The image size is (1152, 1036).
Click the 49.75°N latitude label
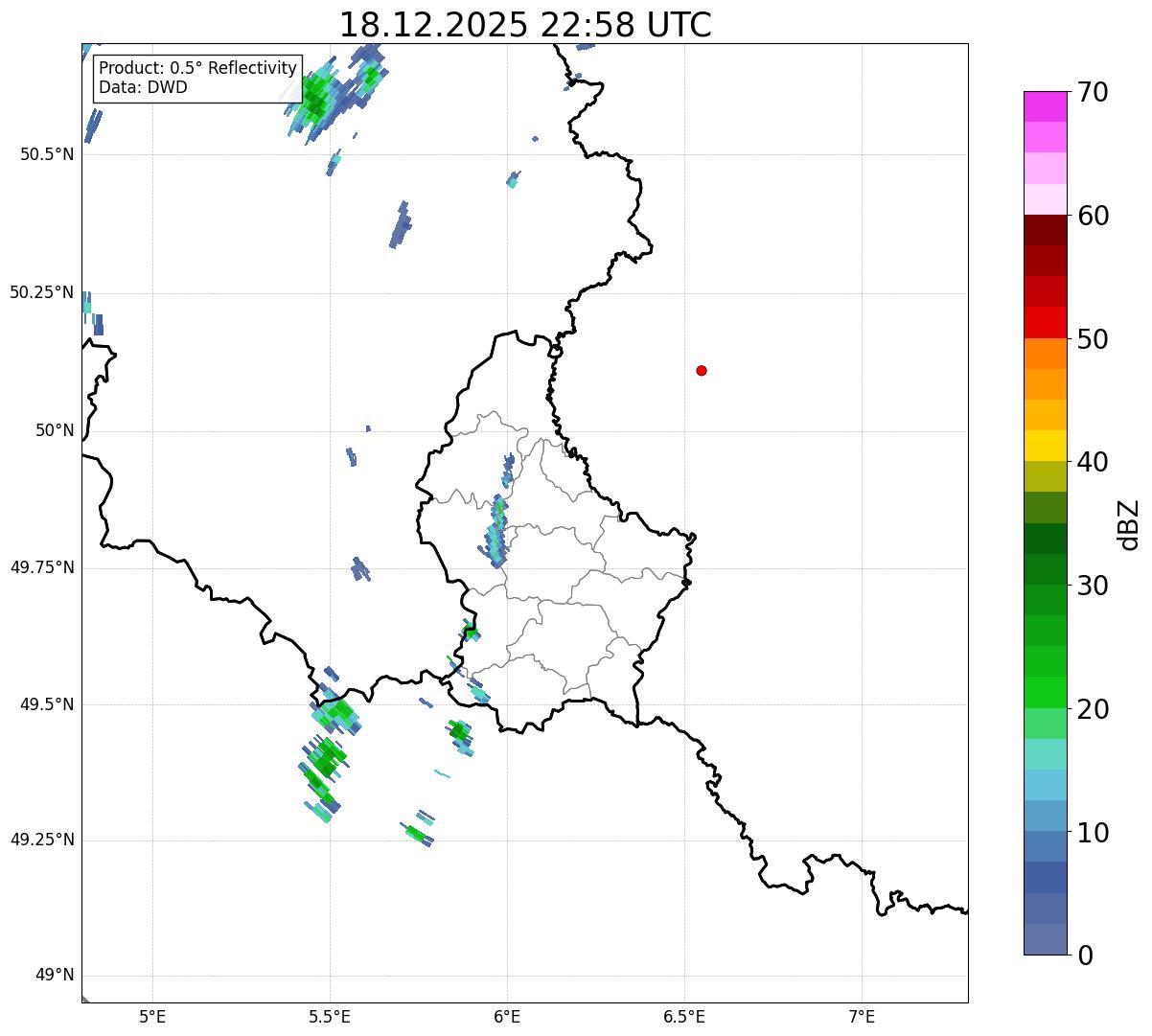tap(42, 567)
